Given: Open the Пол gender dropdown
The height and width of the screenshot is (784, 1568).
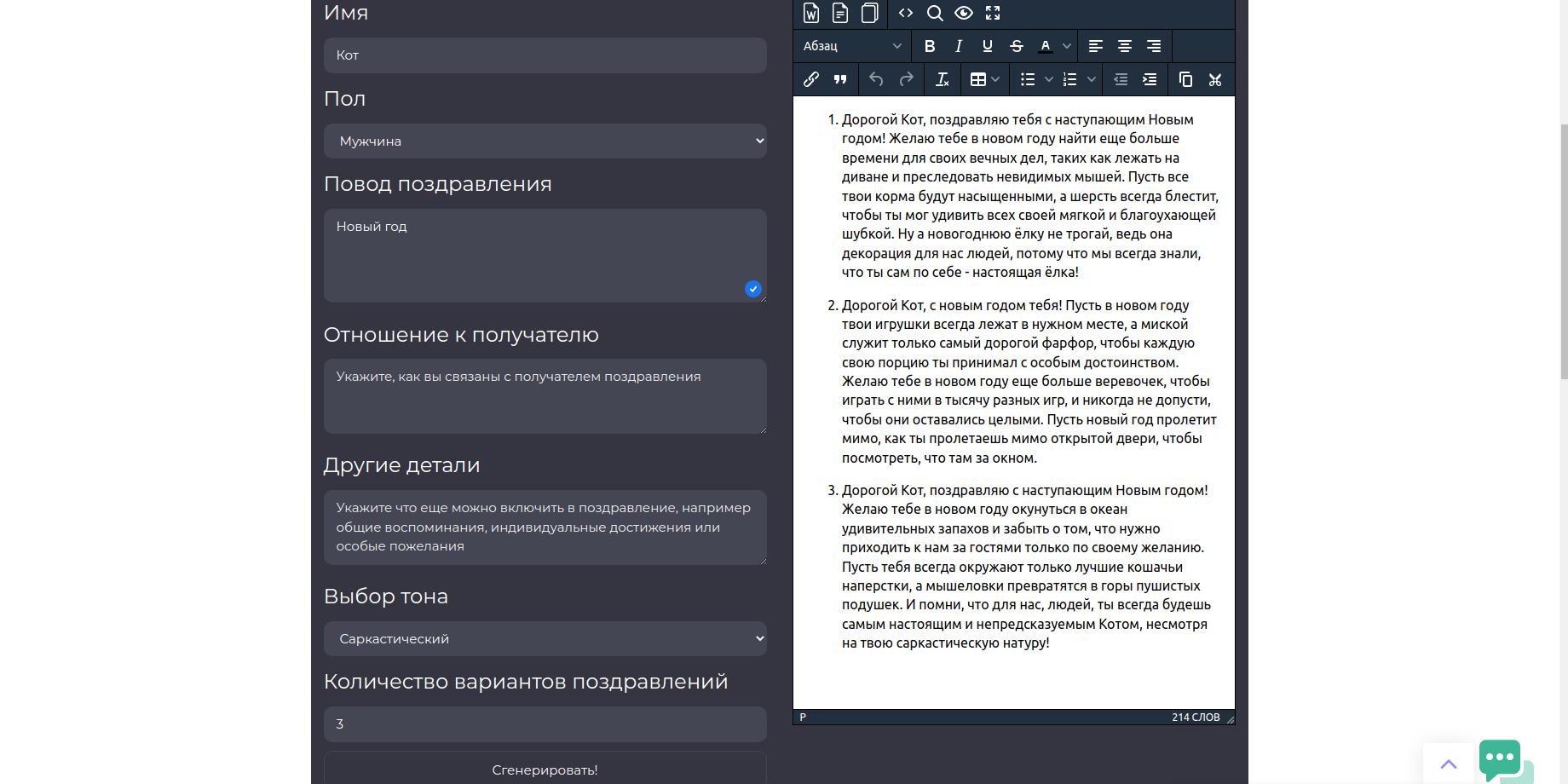Looking at the screenshot, I should 545,141.
